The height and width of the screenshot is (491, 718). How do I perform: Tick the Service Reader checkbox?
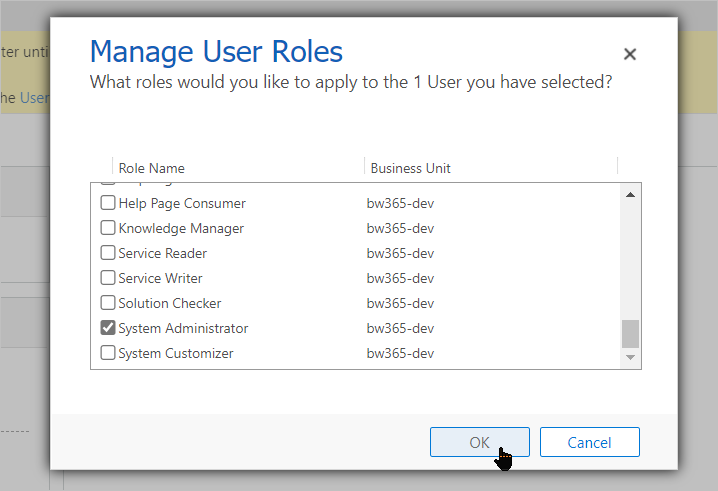point(108,253)
